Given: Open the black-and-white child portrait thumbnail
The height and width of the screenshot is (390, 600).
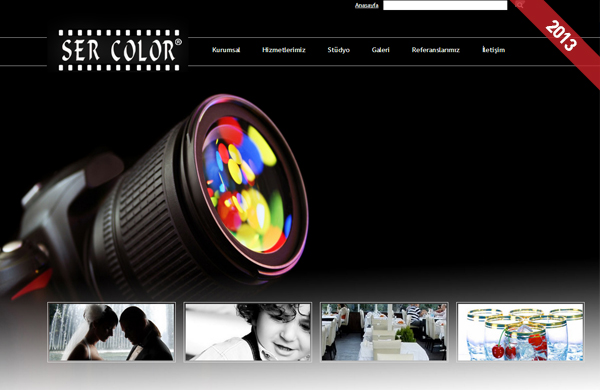Looking at the screenshot, I should (x=248, y=332).
